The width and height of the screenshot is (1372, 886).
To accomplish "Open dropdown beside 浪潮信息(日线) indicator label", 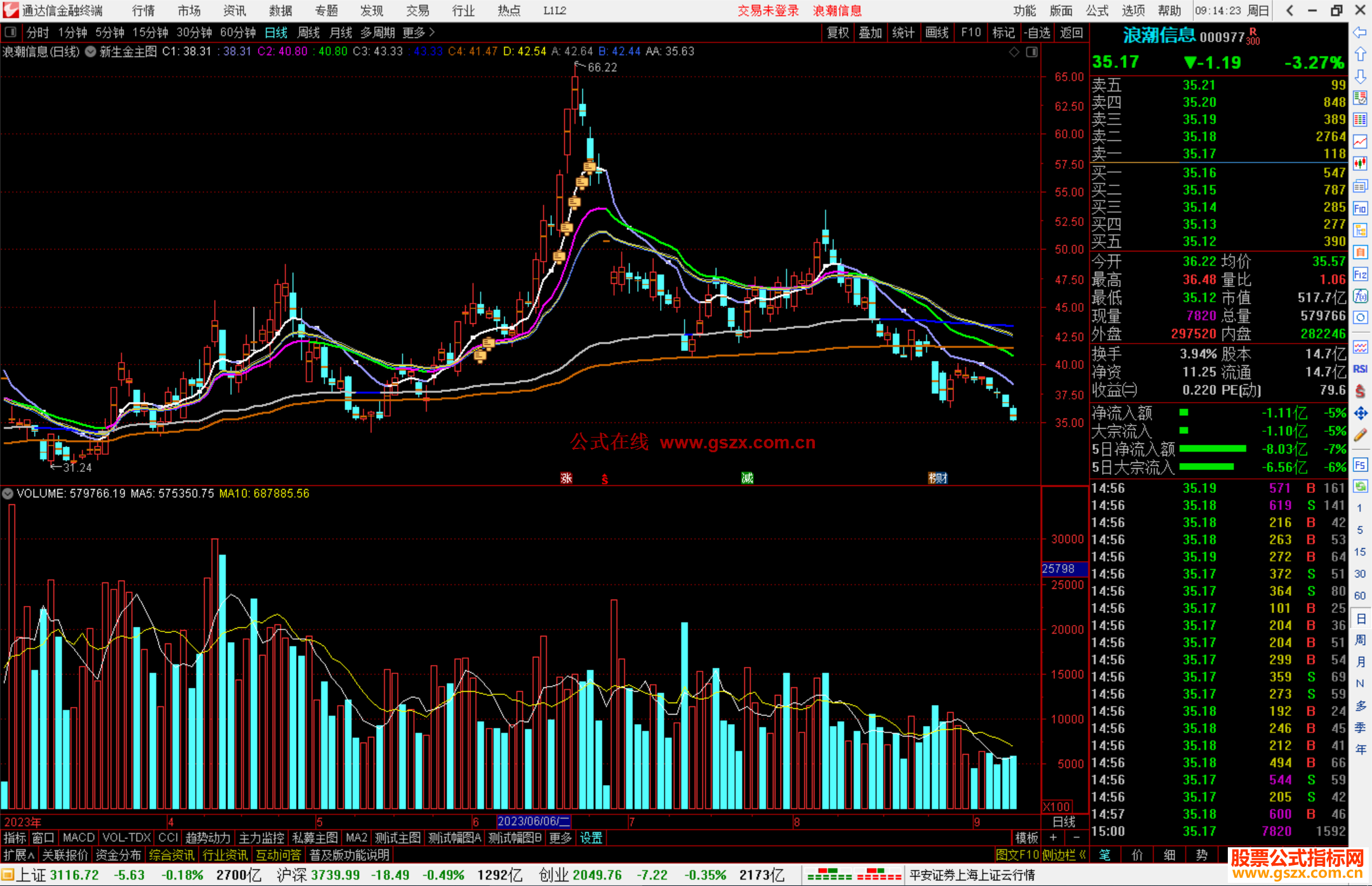I will 91,52.
